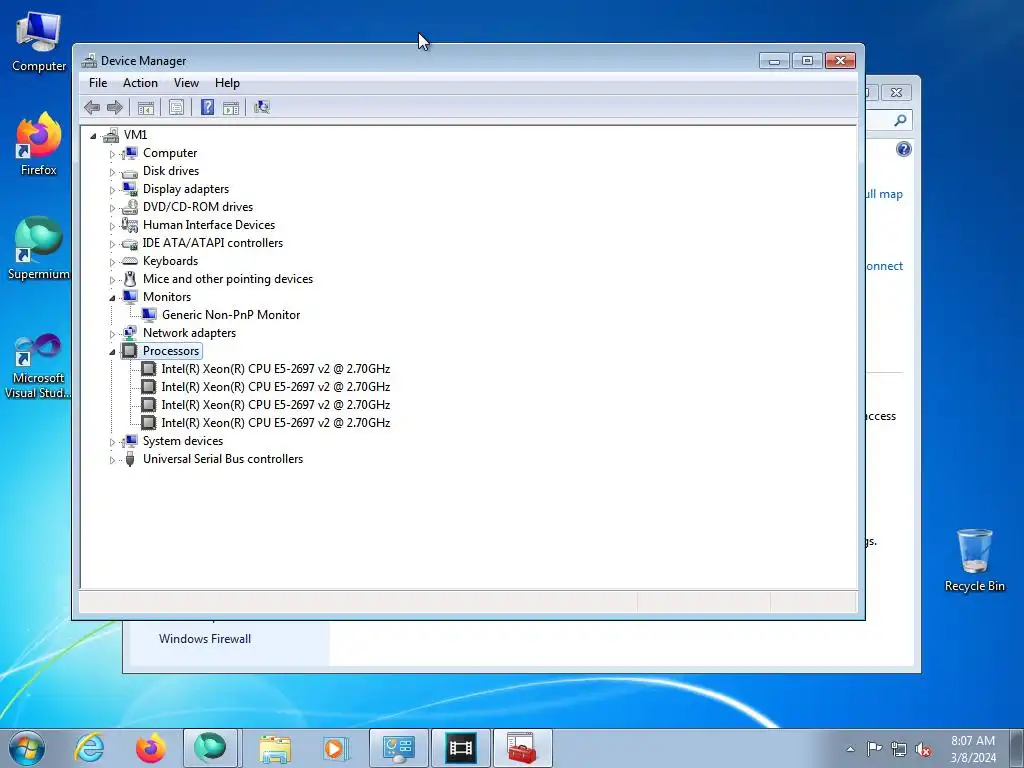Image resolution: width=1024 pixels, height=768 pixels.
Task: Click the help icon in the background window
Action: point(903,150)
